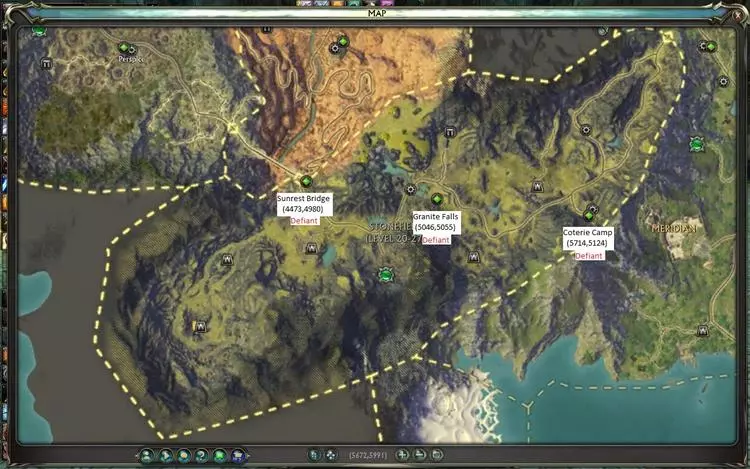Click the green rift icon north of Meridian
The image size is (750, 469).
[697, 143]
